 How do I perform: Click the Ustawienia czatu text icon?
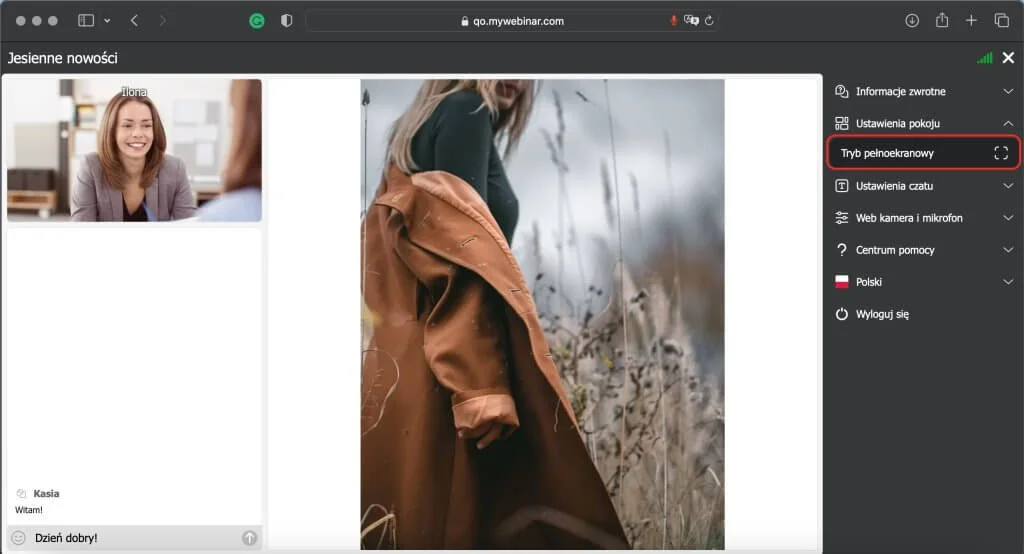click(842, 186)
